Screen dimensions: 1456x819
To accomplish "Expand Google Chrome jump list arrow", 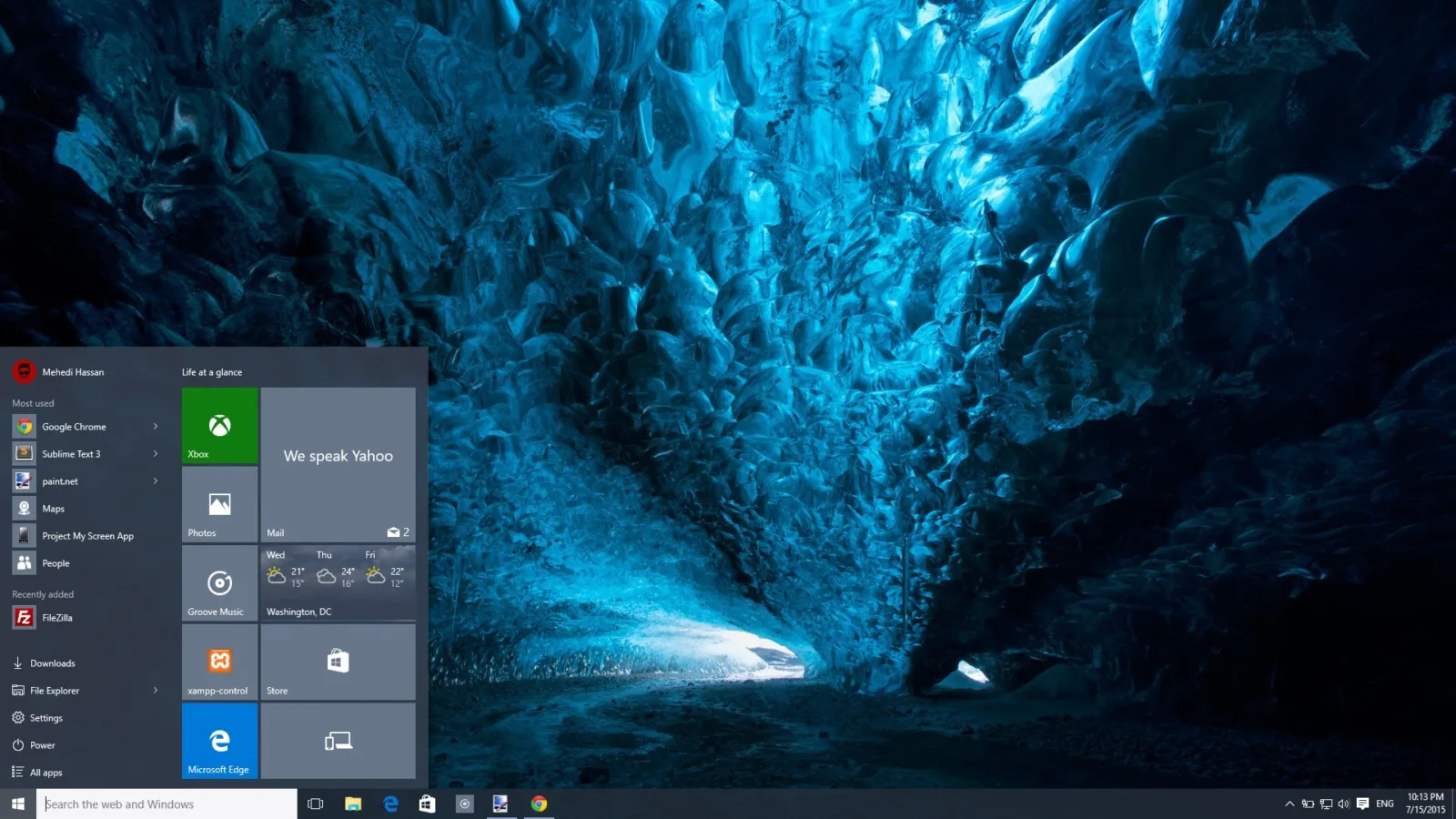I will 156,426.
